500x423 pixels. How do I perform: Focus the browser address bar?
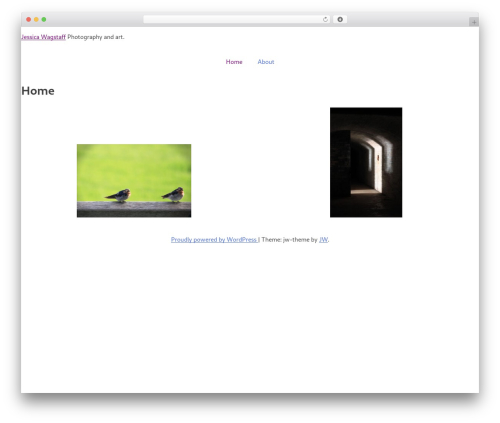coord(236,19)
